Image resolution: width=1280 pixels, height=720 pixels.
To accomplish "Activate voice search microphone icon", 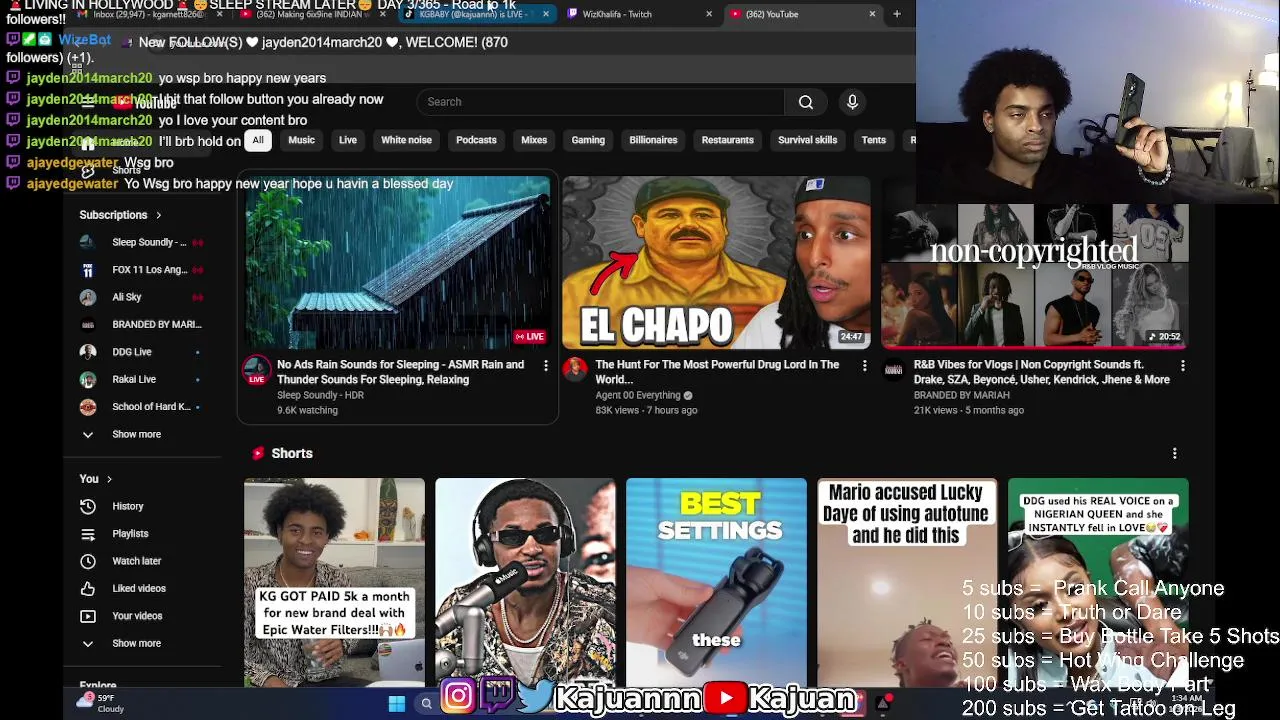I will coord(852,102).
